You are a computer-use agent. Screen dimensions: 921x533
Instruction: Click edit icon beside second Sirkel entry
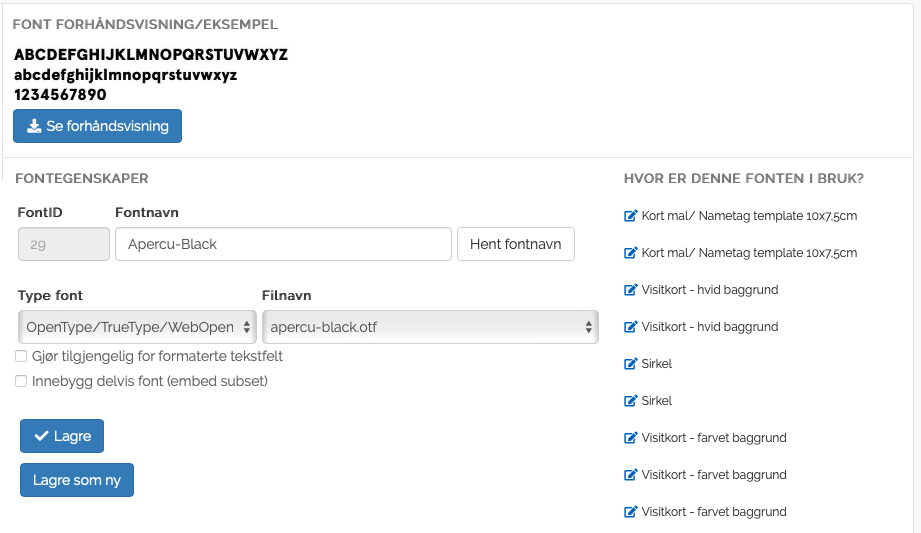click(630, 401)
